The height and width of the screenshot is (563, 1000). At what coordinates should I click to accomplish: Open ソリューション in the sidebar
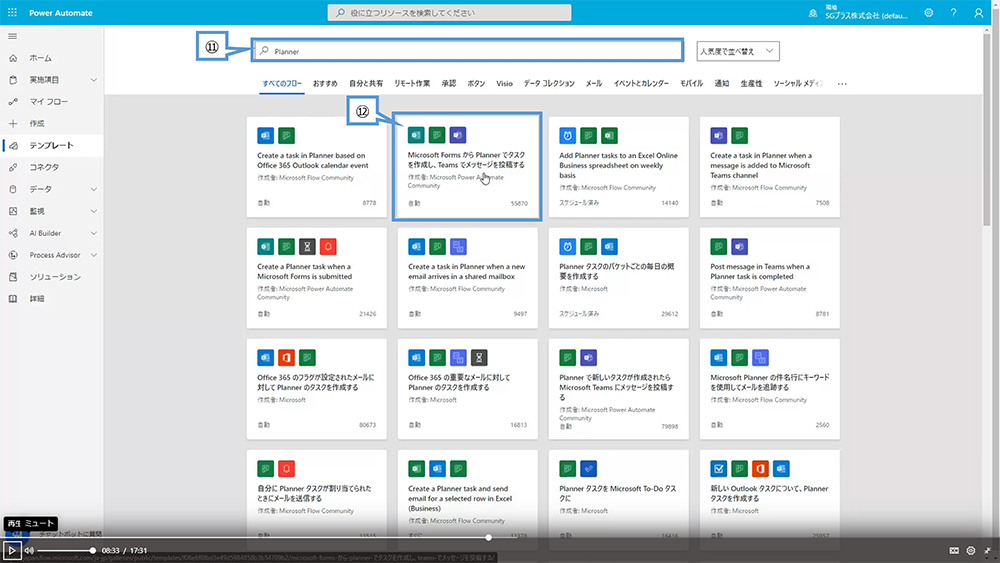click(x=55, y=277)
